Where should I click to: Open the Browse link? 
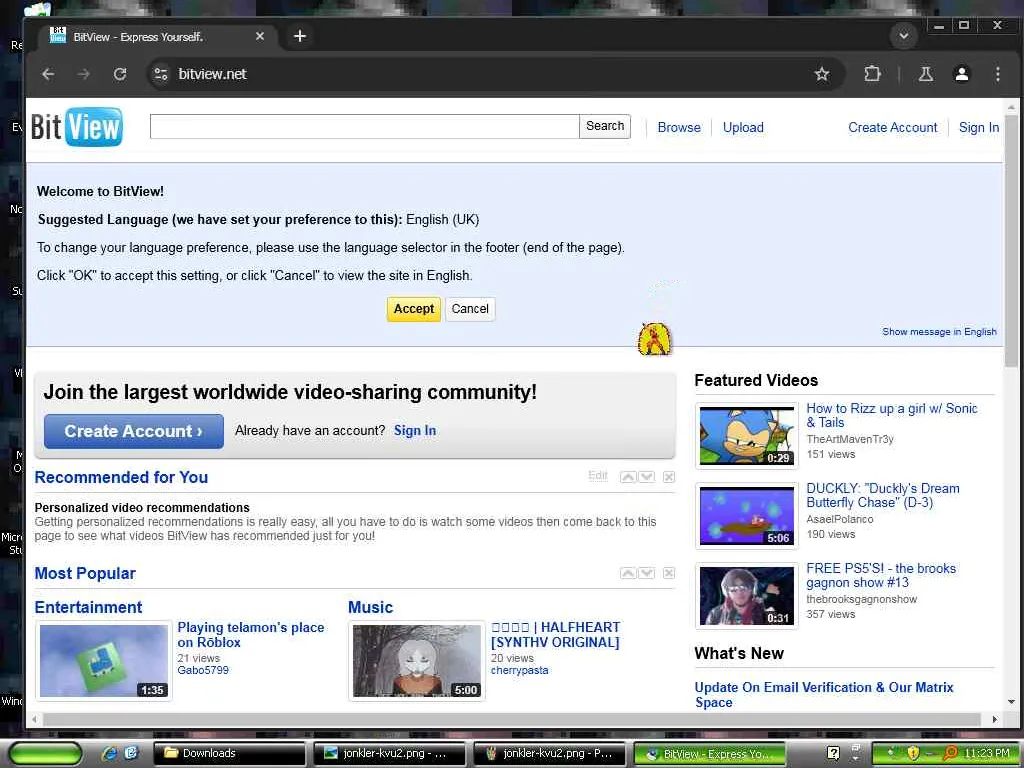click(679, 127)
